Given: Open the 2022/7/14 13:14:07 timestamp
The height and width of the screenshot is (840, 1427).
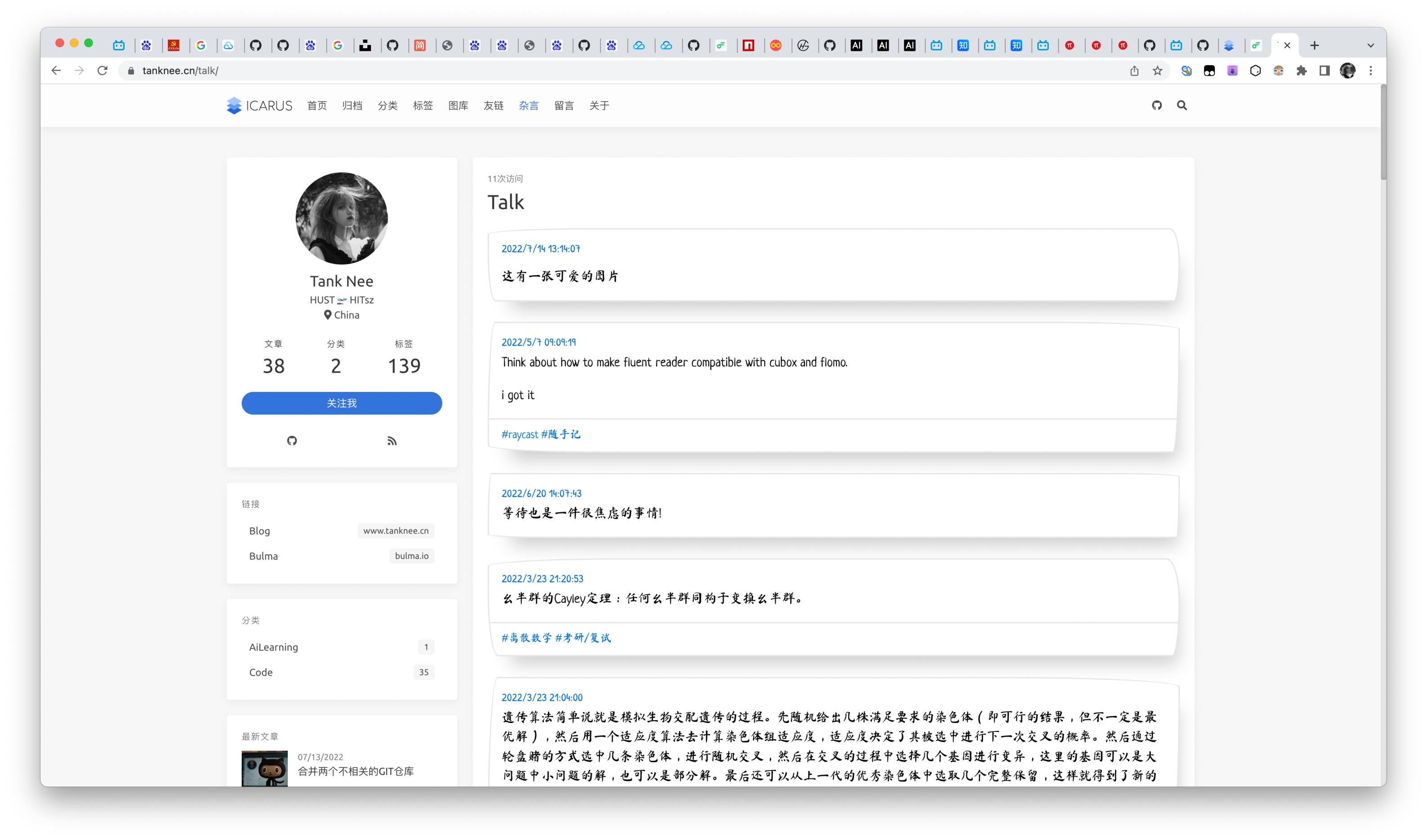Looking at the screenshot, I should coord(541,248).
